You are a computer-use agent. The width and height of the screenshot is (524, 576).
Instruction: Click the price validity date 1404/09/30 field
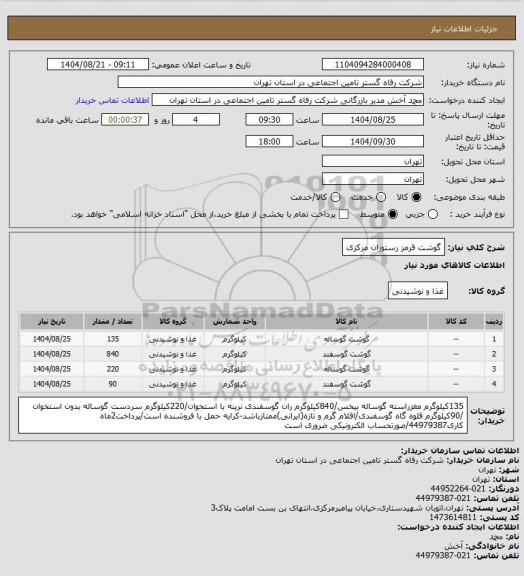click(x=373, y=141)
